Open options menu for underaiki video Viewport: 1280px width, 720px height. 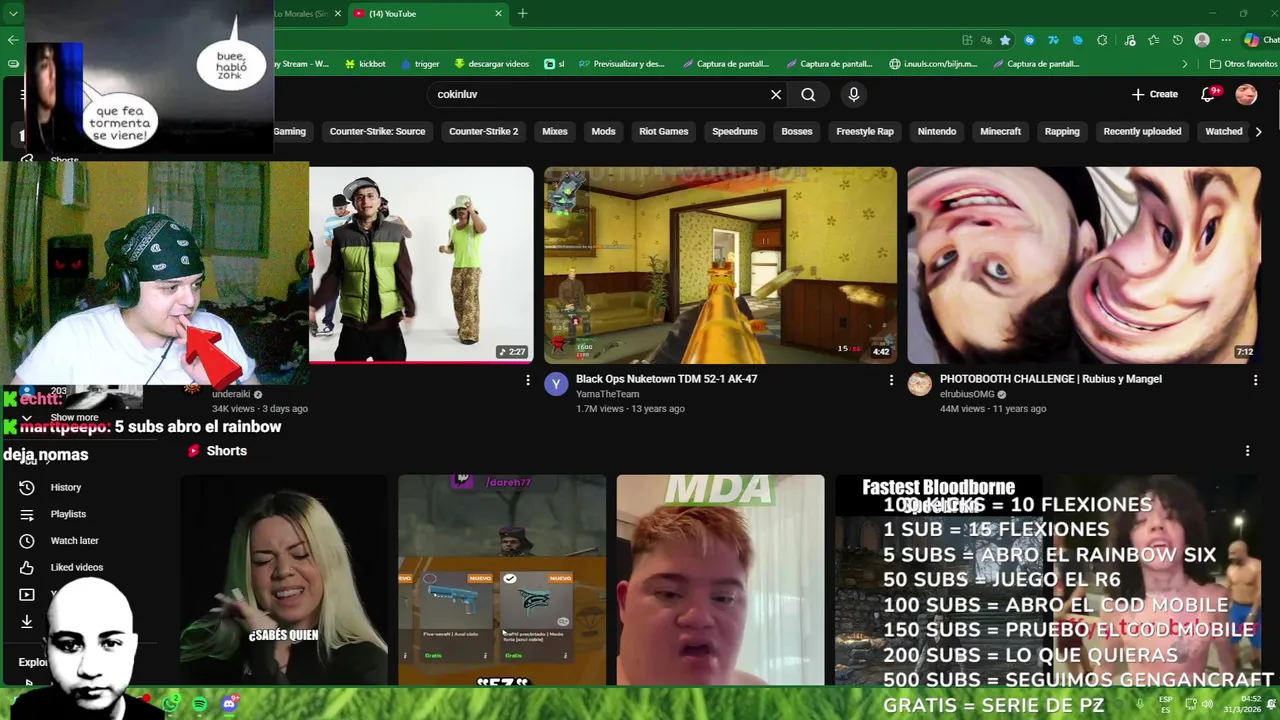527,380
